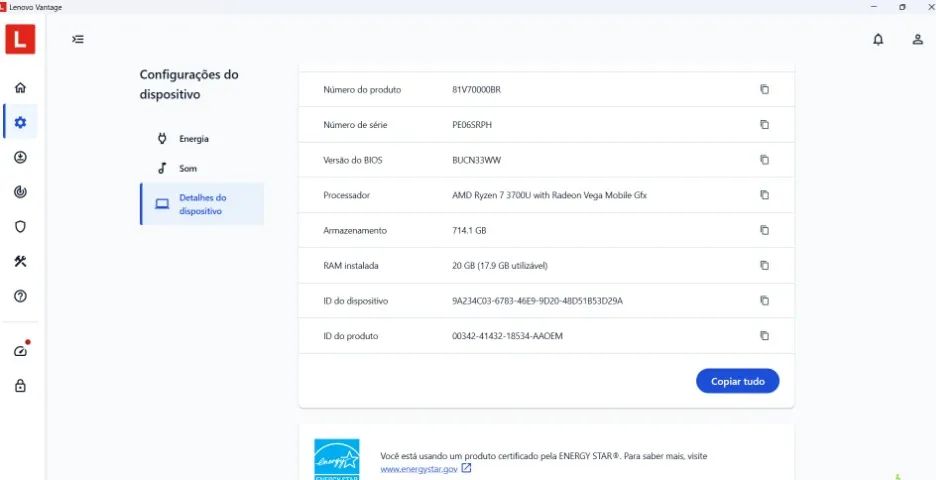Click the Lenovo red L logo
The width and height of the screenshot is (936, 480).
point(20,39)
